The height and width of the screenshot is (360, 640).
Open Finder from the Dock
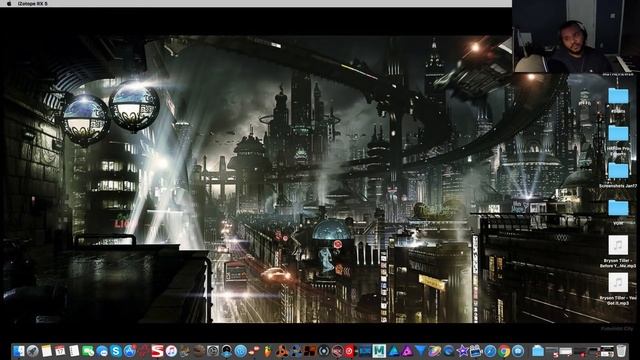tap(18, 351)
